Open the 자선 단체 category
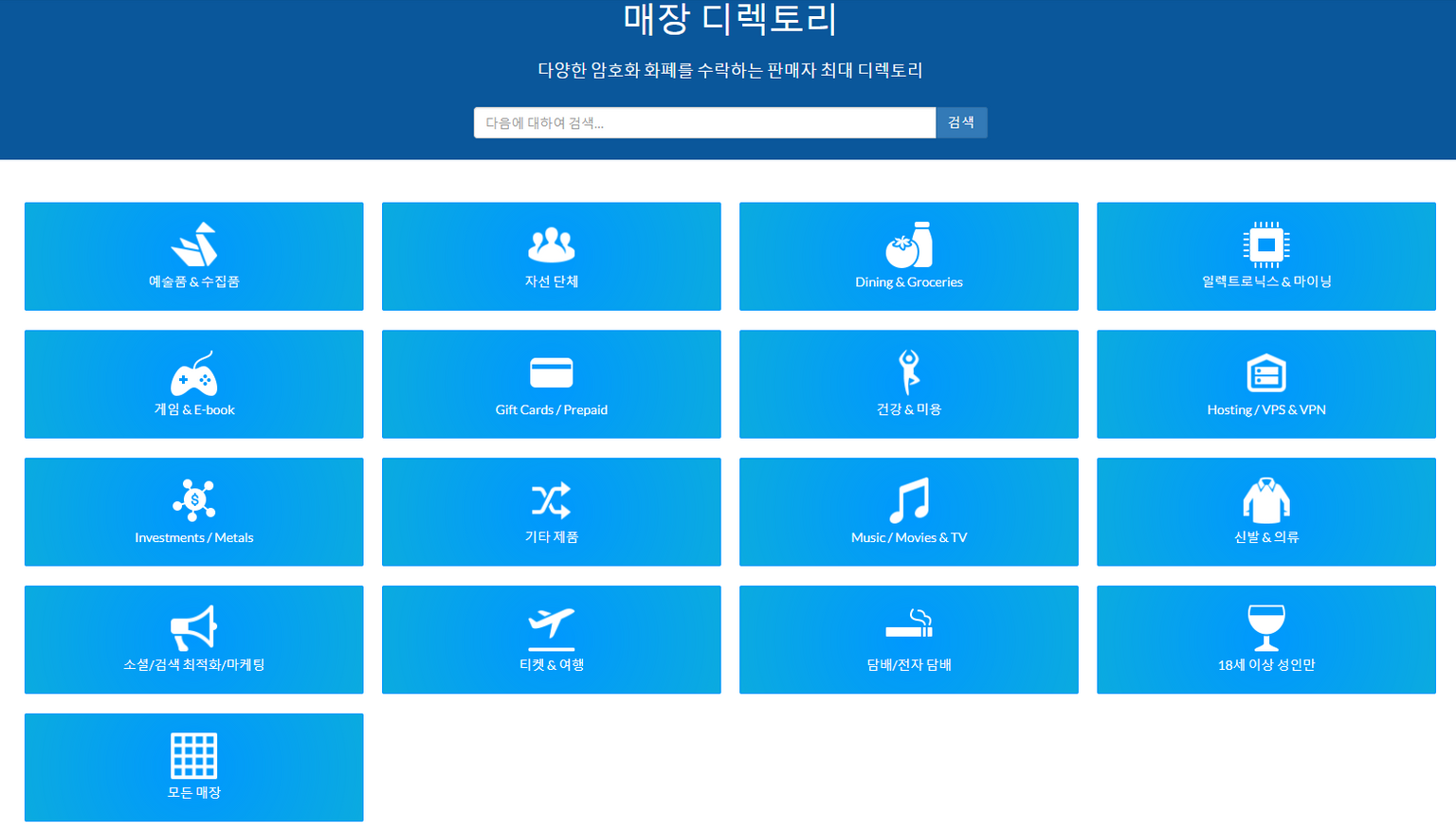Screen dimensions: 1456x831 pos(552,256)
